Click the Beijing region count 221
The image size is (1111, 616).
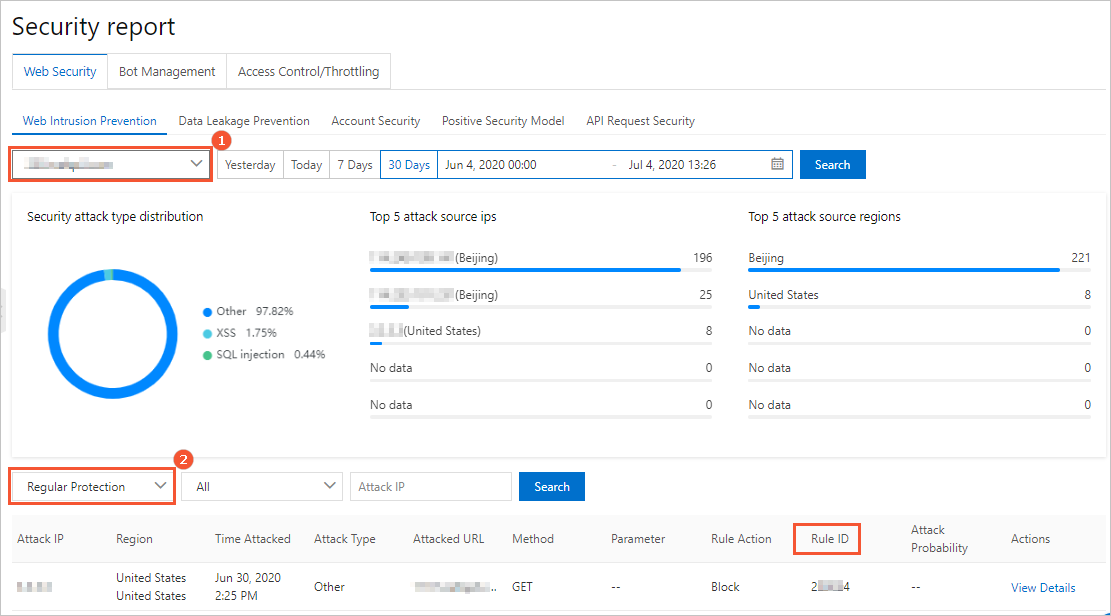[x=1081, y=258]
